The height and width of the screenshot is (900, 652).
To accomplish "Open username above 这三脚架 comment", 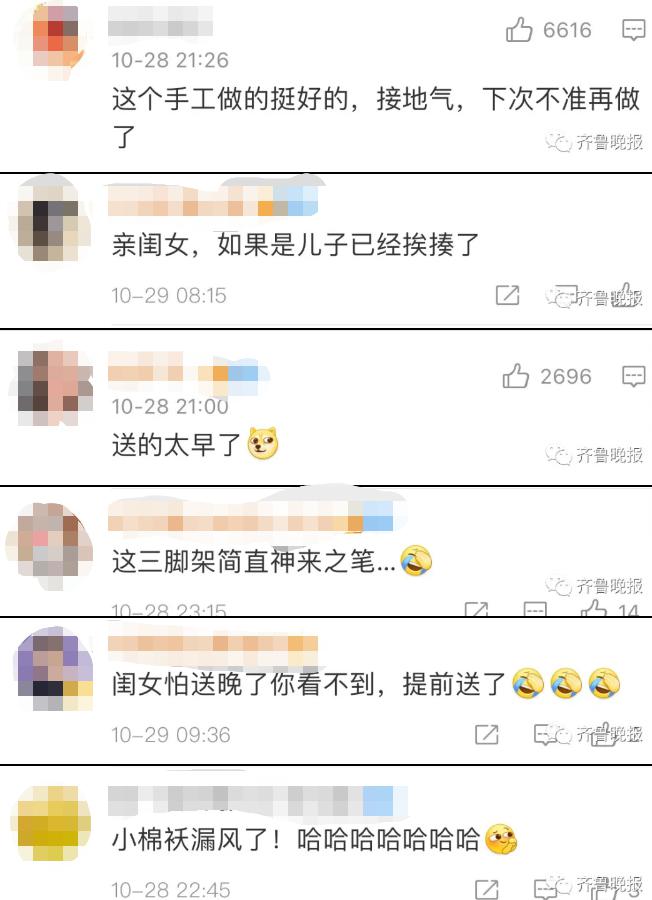I will 250,516.
